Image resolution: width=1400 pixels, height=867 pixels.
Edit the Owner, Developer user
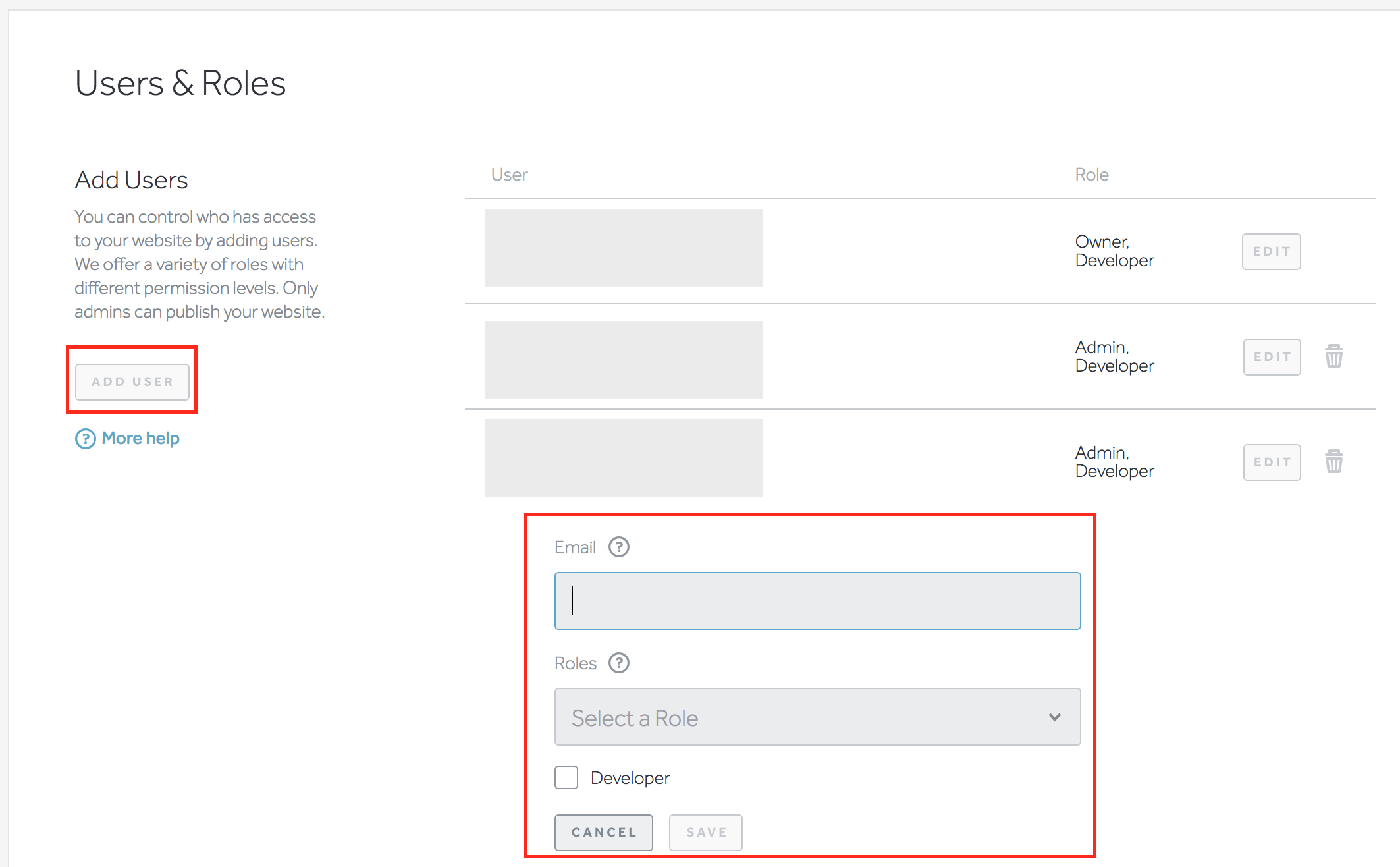(x=1271, y=252)
